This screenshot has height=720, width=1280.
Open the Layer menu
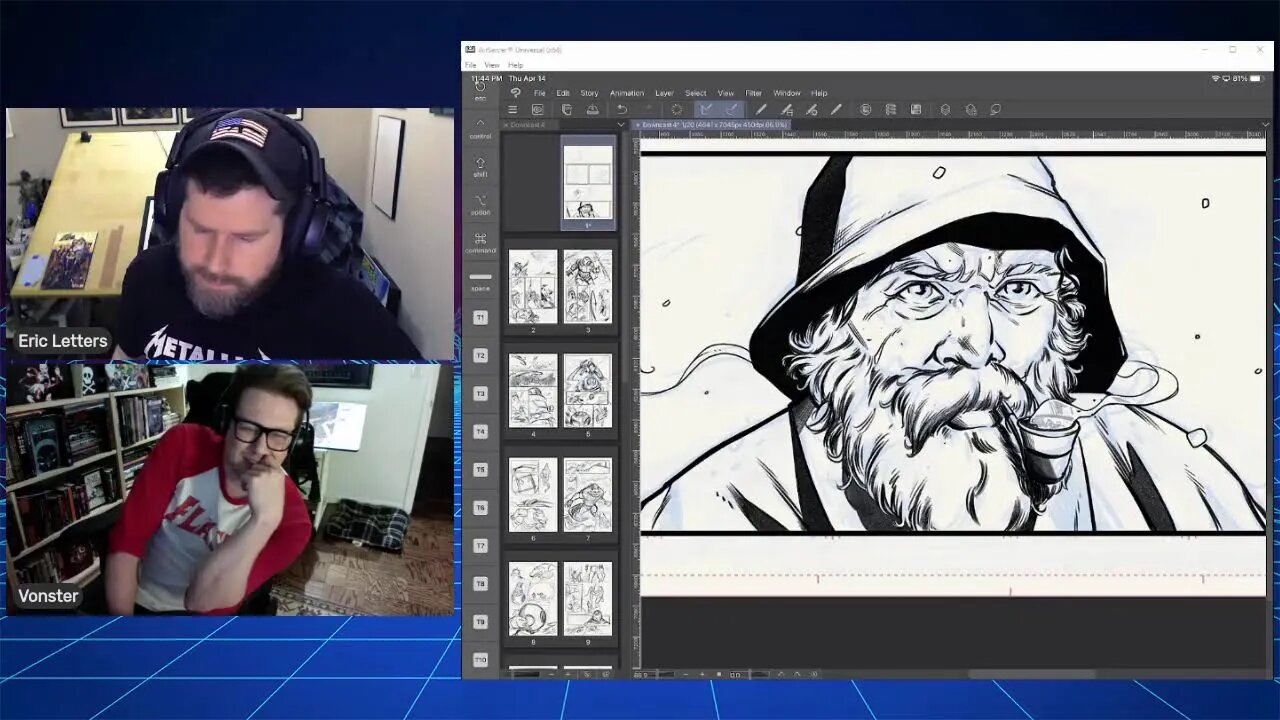664,93
